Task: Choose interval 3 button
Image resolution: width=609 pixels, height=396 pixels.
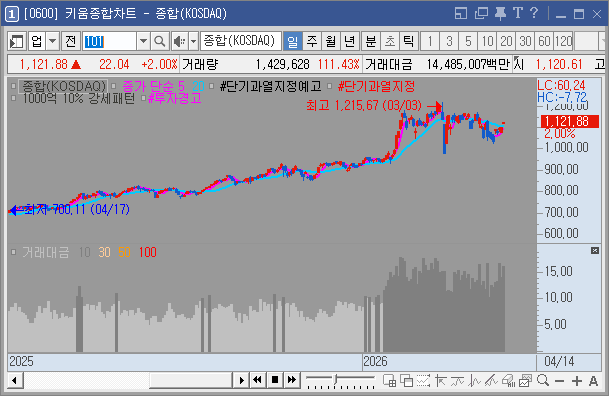Action: tap(449, 41)
